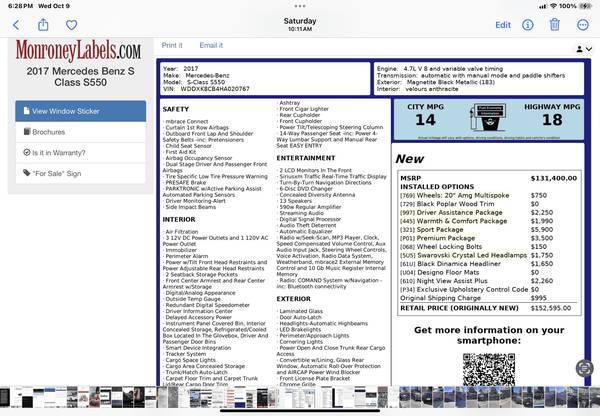Viewport: 600px width, 416px height.
Task: Tap the last thumbnail in filmstrip
Action: tap(595, 397)
